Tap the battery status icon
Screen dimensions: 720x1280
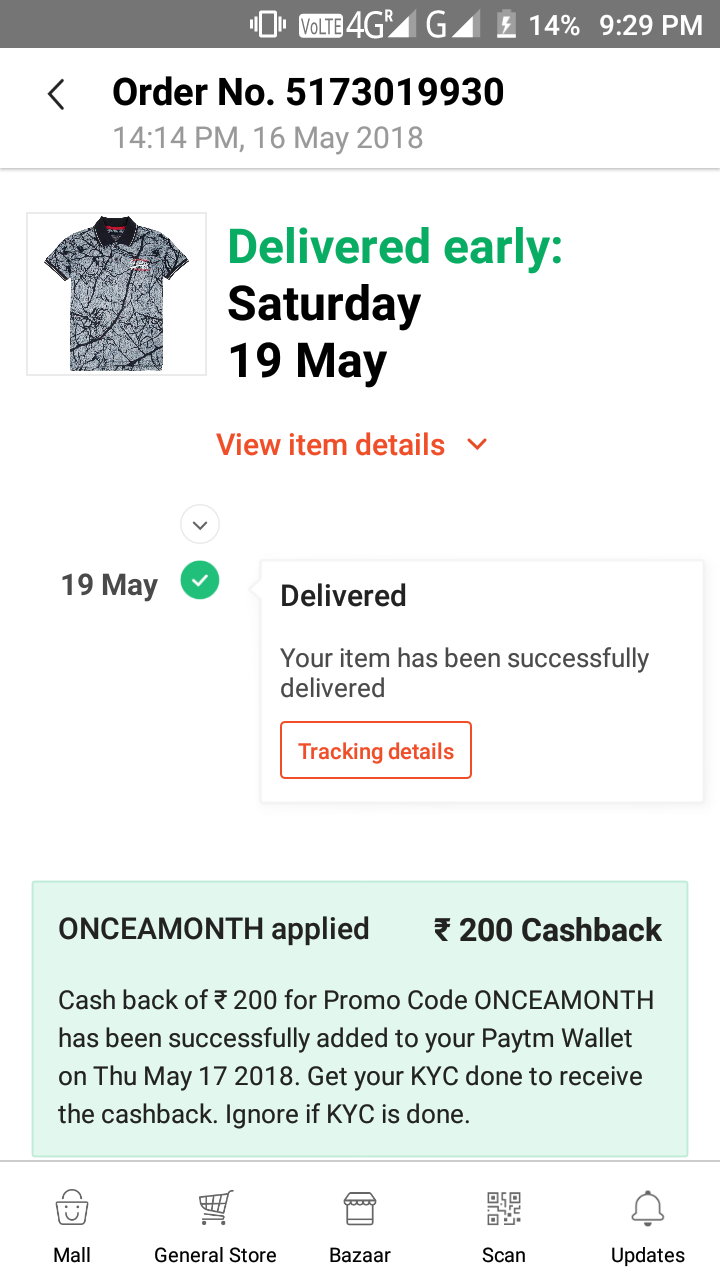pos(506,24)
